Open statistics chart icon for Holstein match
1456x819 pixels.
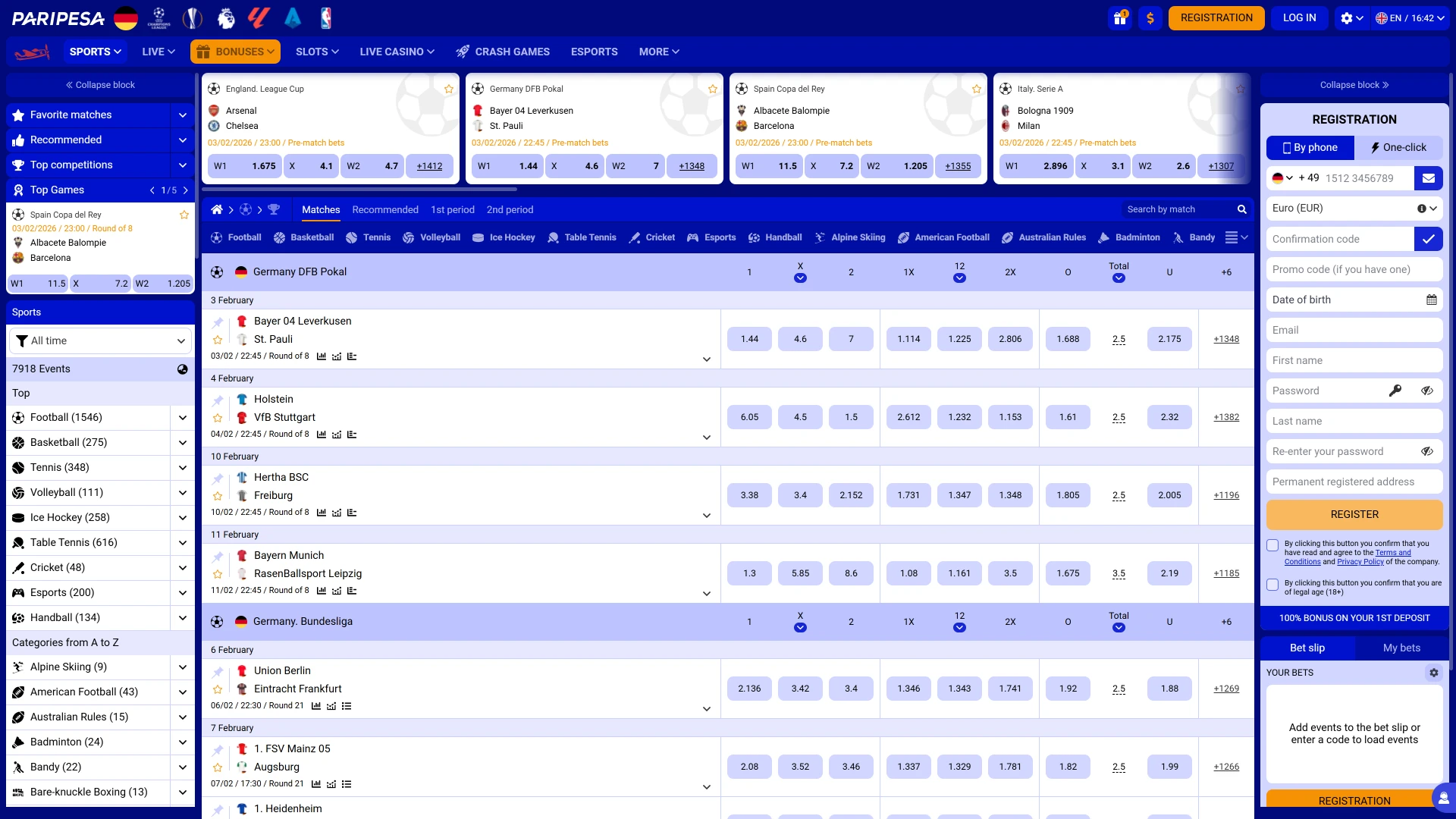[x=321, y=435]
